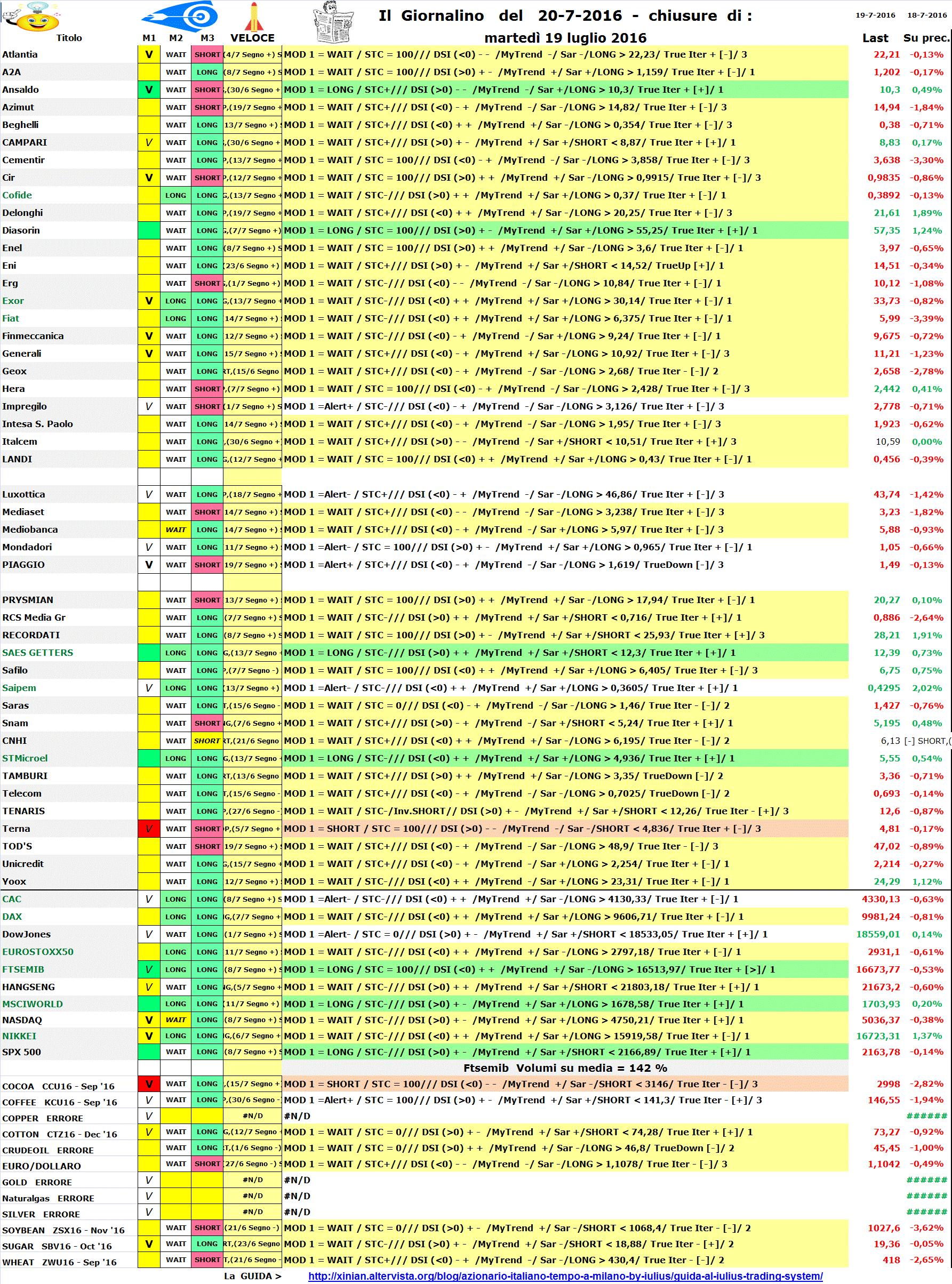Click the COFFEE KCU16 row title
Viewport: 952px width, 1284px height.
click(x=60, y=1103)
